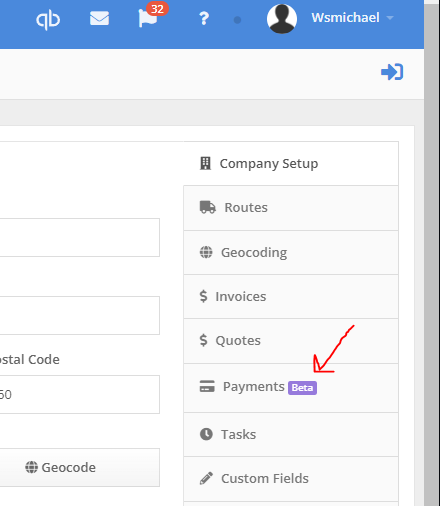Expand the Wsmichael account dropdown arrow
This screenshot has height=506, width=440.
tap(390, 18)
